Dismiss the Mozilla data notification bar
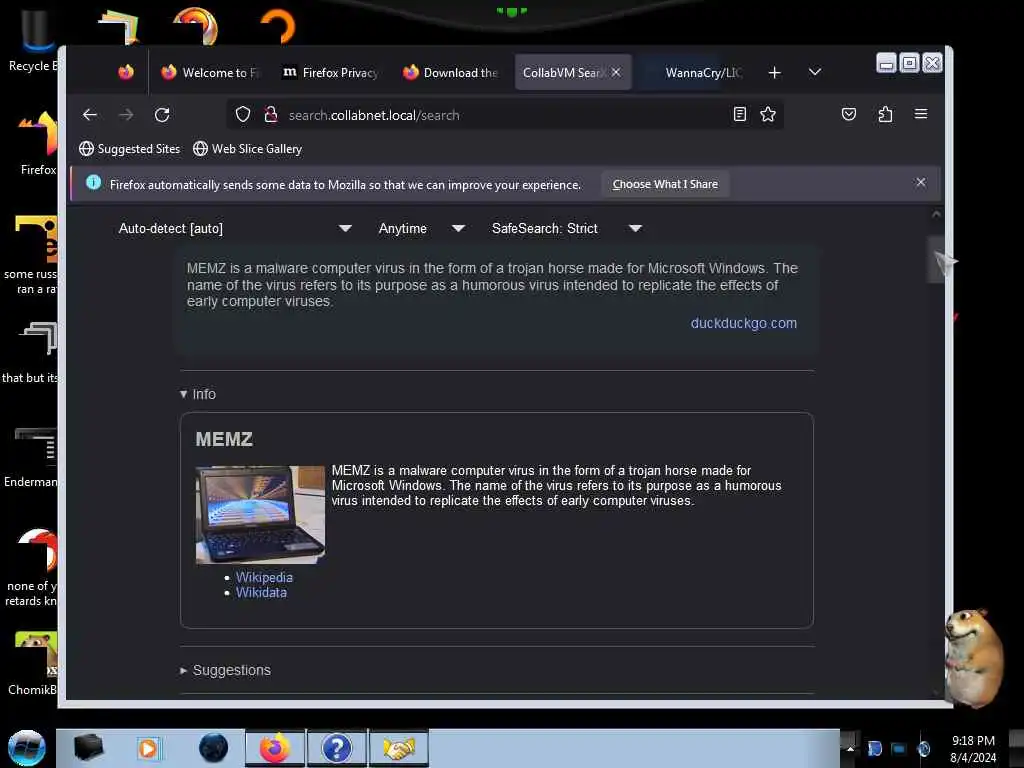 pos(920,182)
